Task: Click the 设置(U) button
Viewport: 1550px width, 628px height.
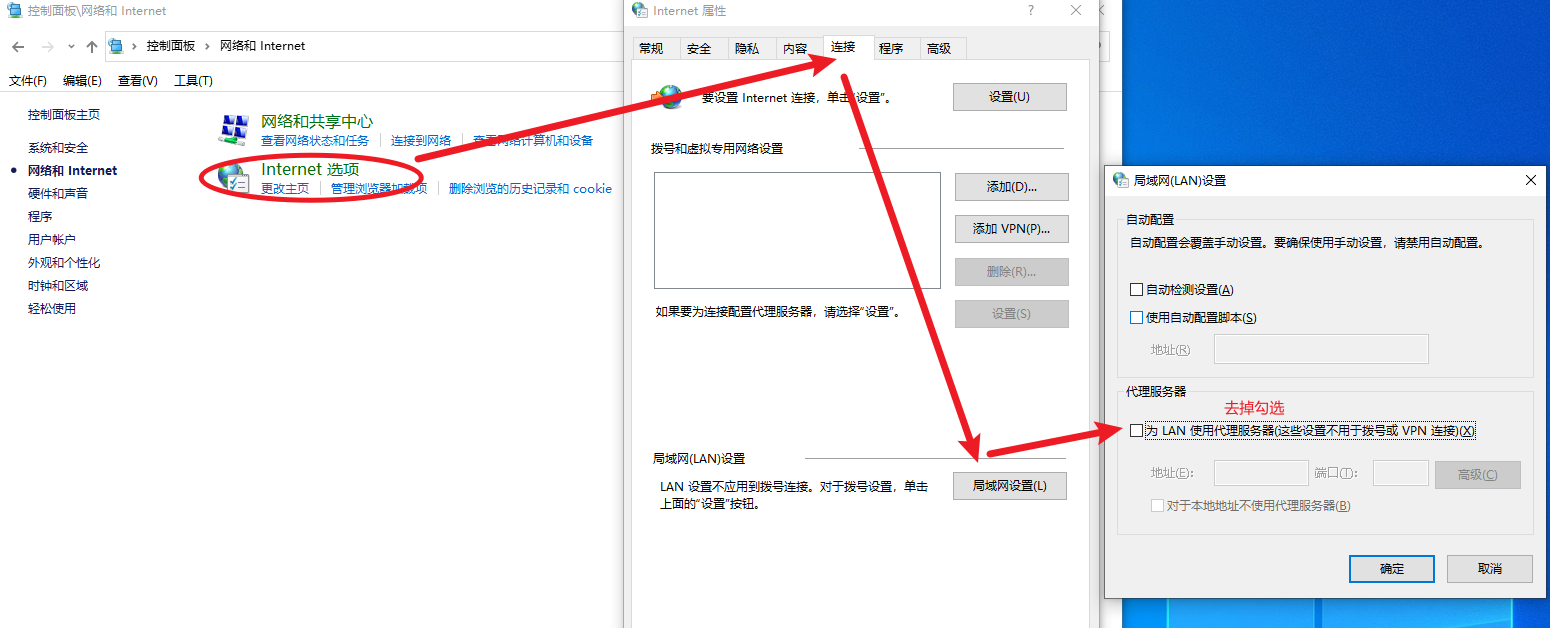Action: tap(1010, 97)
